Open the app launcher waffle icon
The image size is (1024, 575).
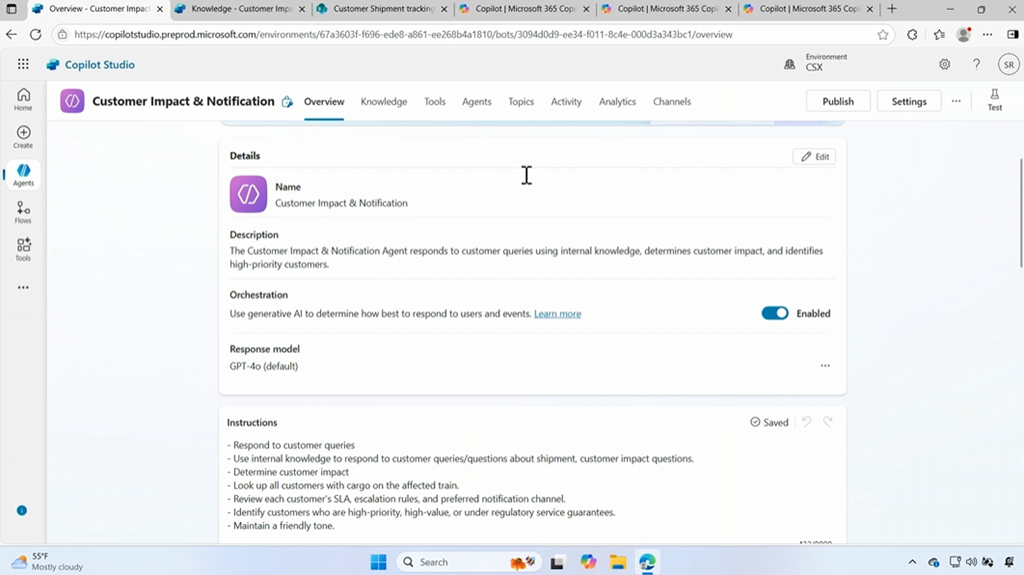(23, 64)
